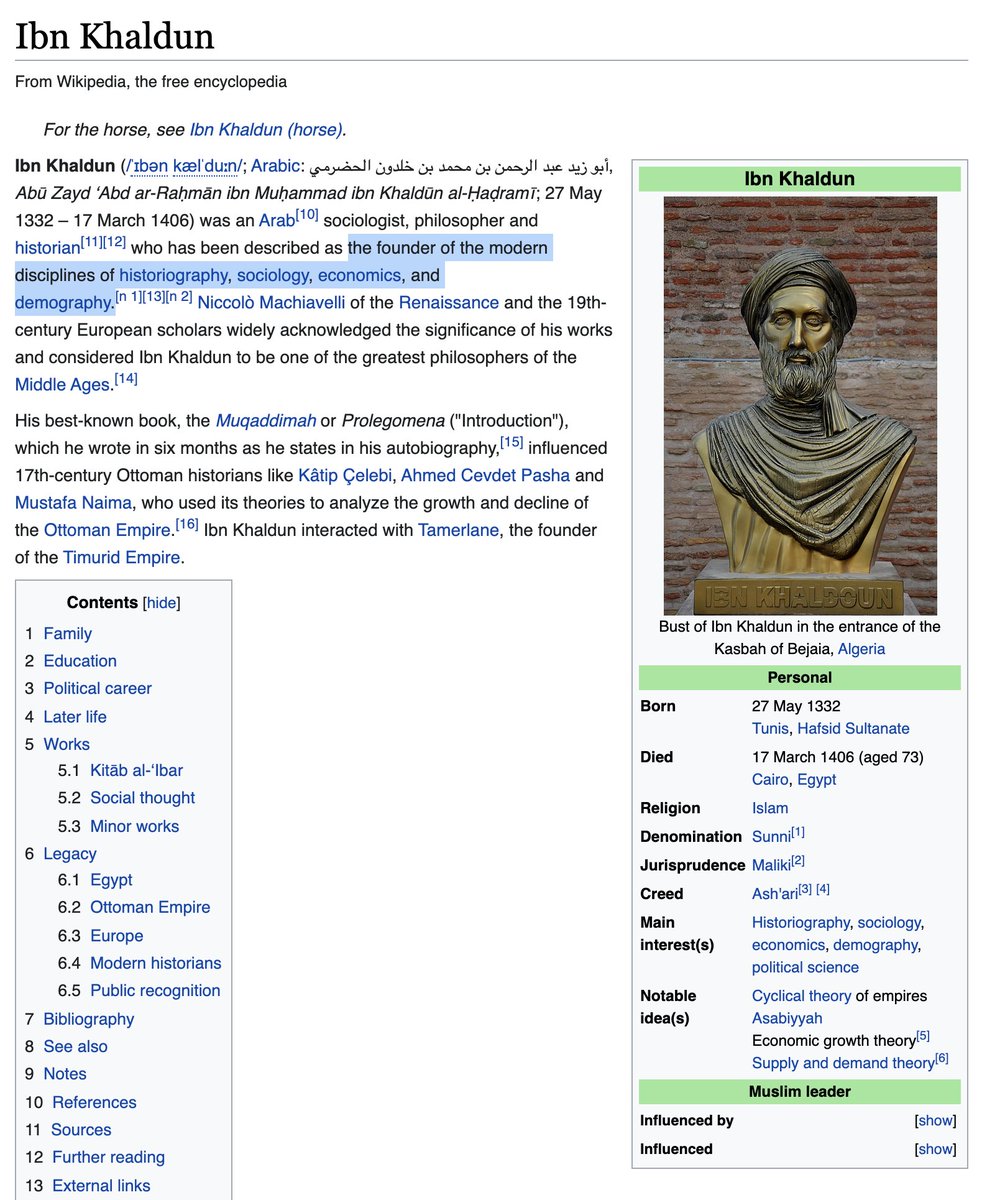Image resolution: width=982 pixels, height=1200 pixels.
Task: Click the sociology link in the intro paragraph
Action: tap(273, 275)
